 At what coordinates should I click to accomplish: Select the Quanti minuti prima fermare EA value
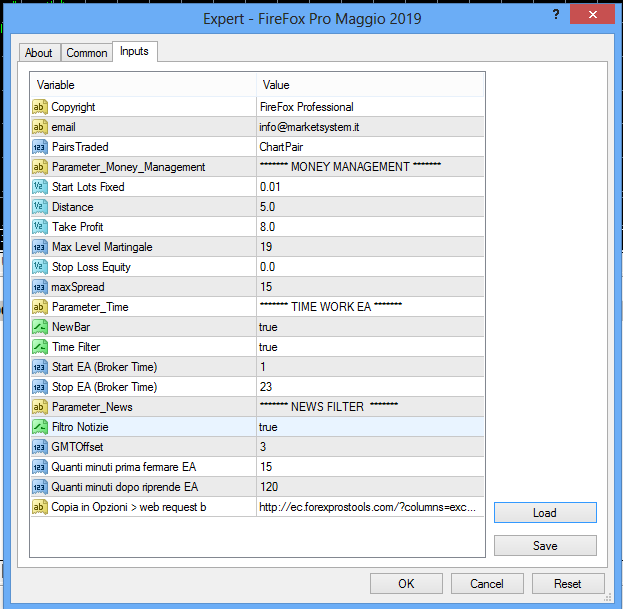(370, 467)
